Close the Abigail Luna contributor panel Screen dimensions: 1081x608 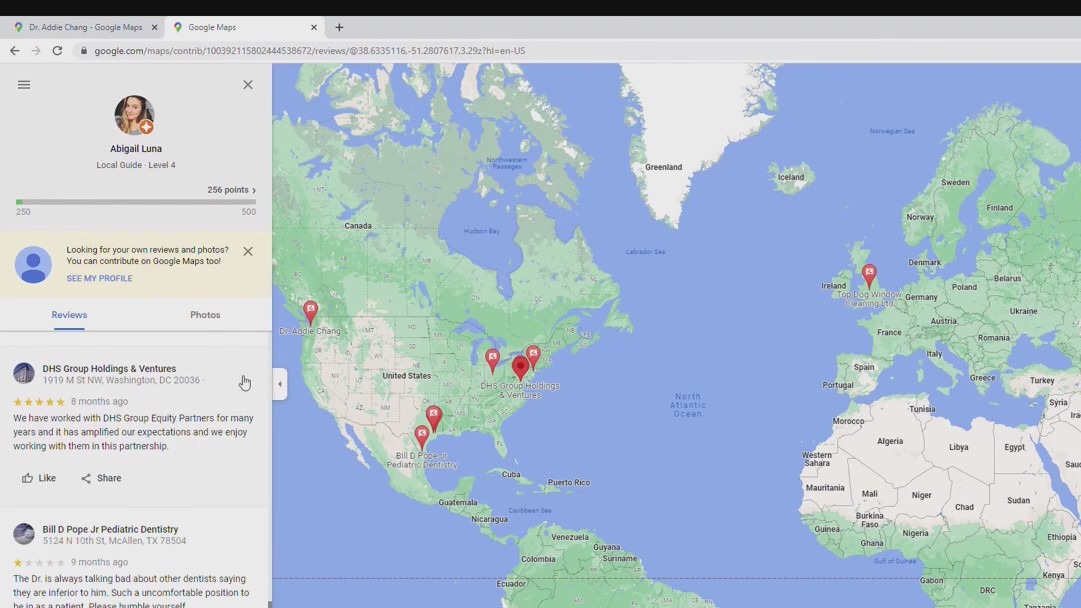click(248, 85)
